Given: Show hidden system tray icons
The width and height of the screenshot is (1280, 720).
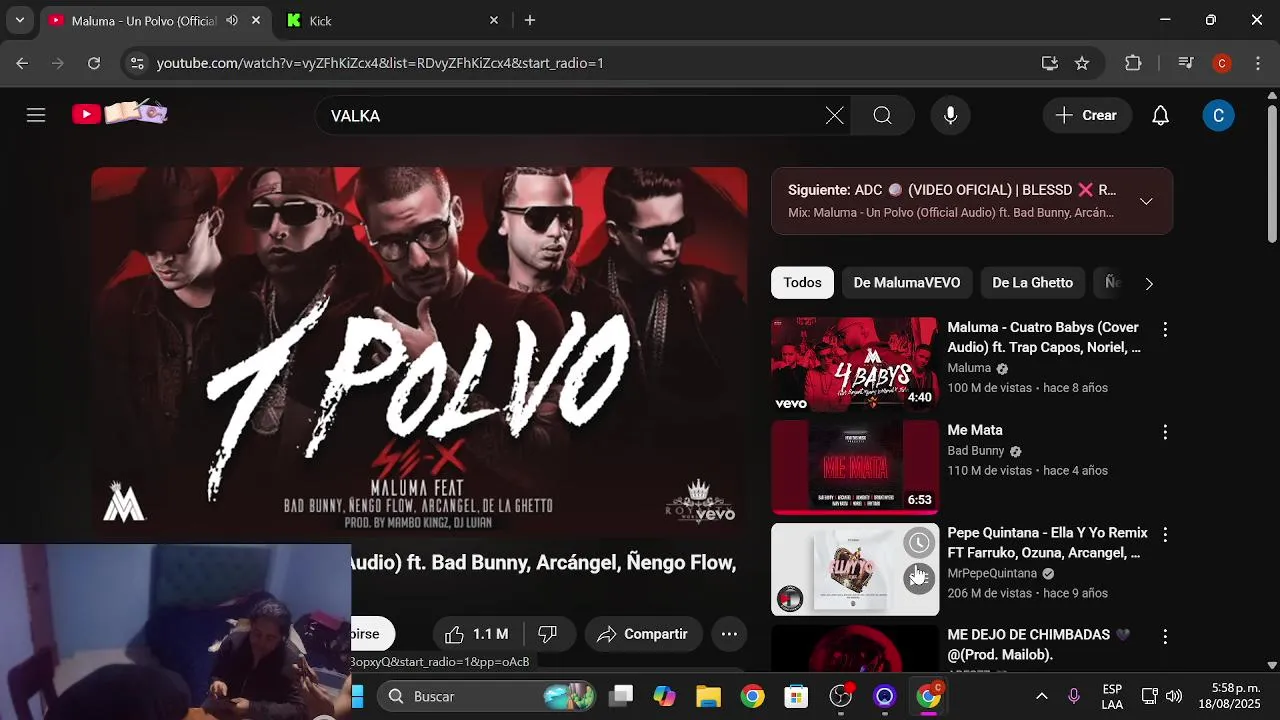Looking at the screenshot, I should click(1041, 696).
